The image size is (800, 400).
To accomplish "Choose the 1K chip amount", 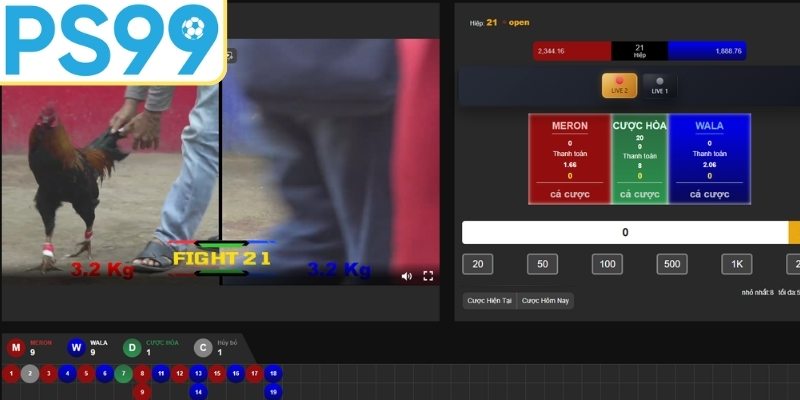I will click(736, 264).
